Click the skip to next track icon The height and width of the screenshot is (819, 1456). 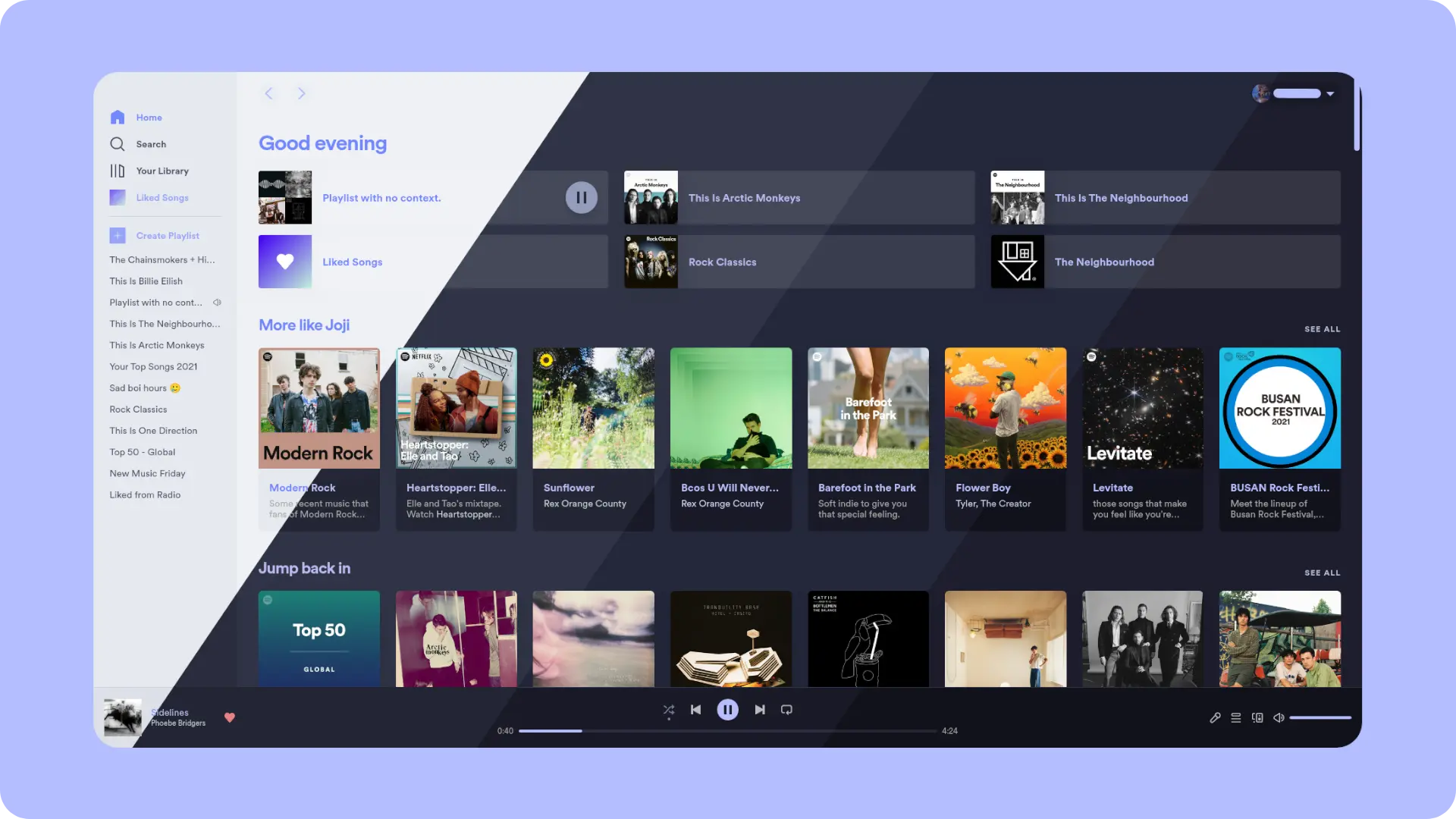click(760, 709)
